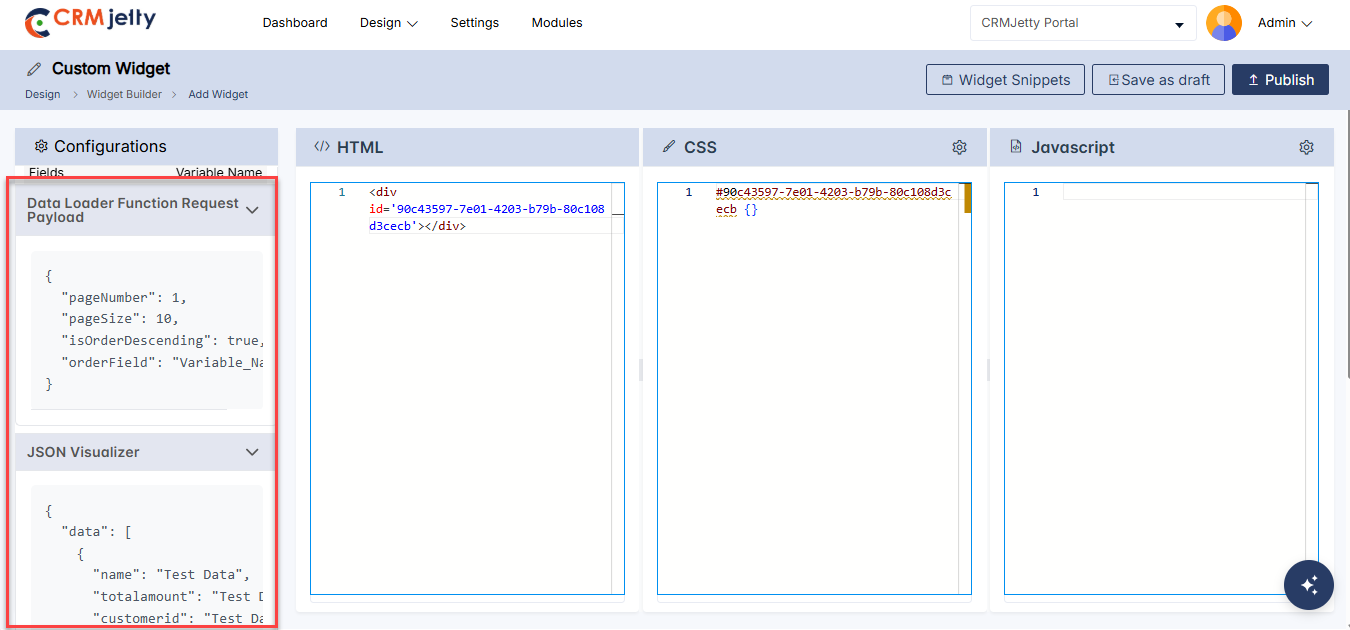1350x630 pixels.
Task: Click the Admin user avatar
Action: pos(1223,23)
